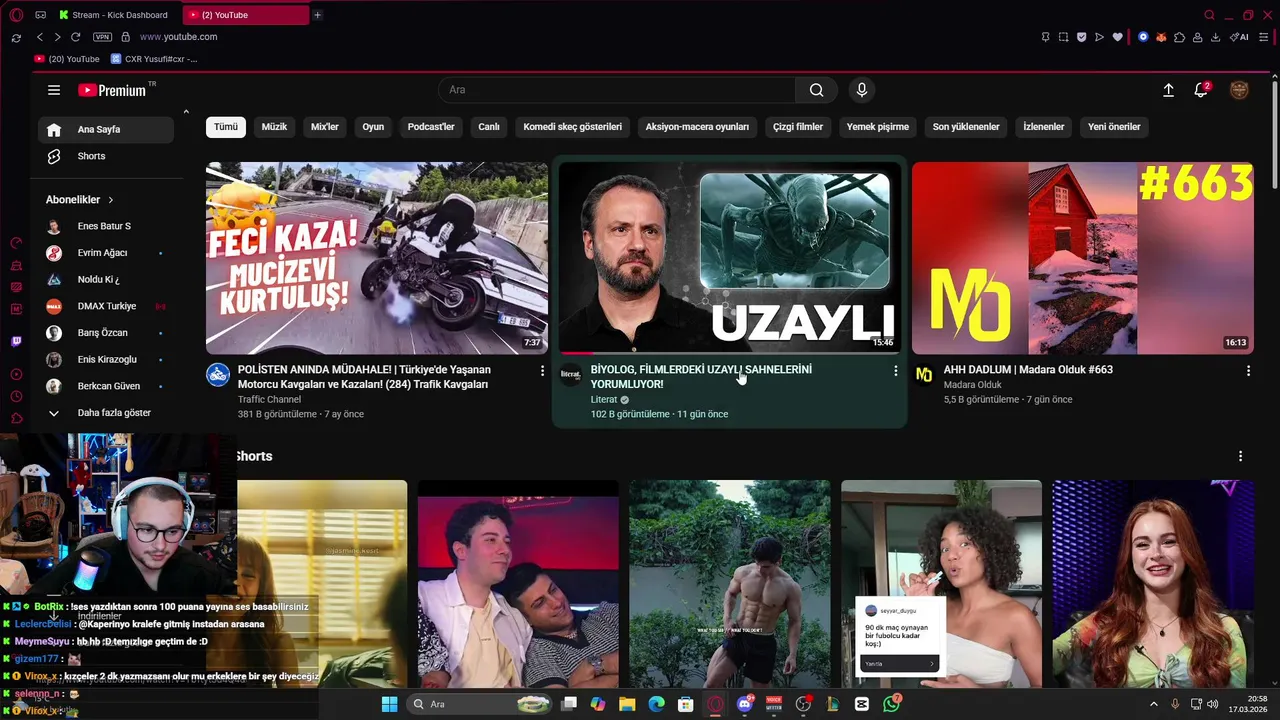The width and height of the screenshot is (1280, 720).
Task: Select the Canlı filter chip
Action: tap(489, 127)
